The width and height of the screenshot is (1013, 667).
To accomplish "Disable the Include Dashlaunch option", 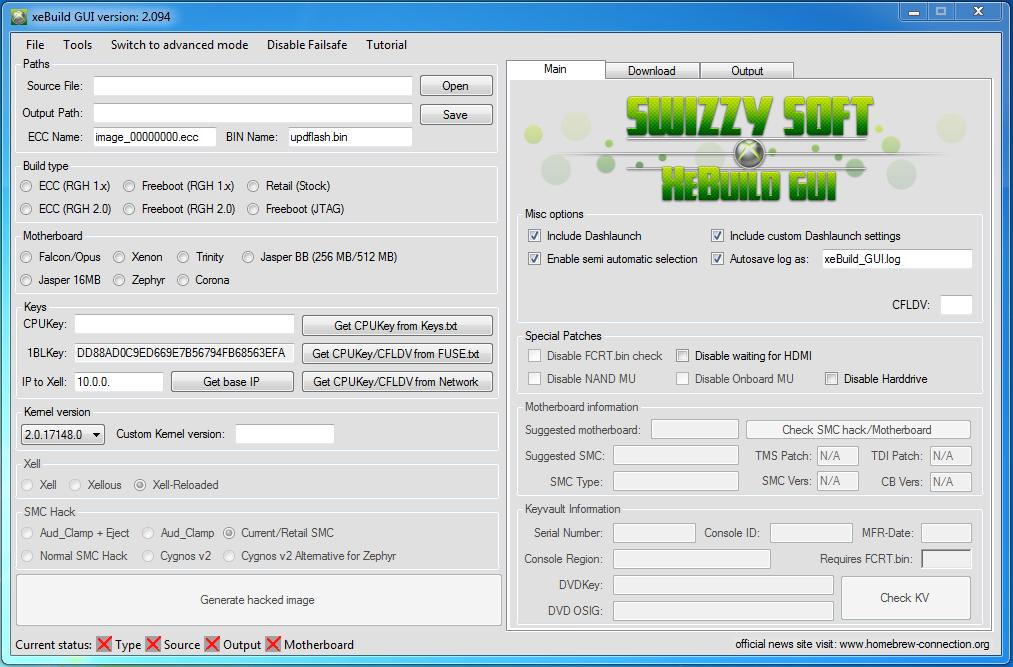I will pyautogui.click(x=535, y=235).
